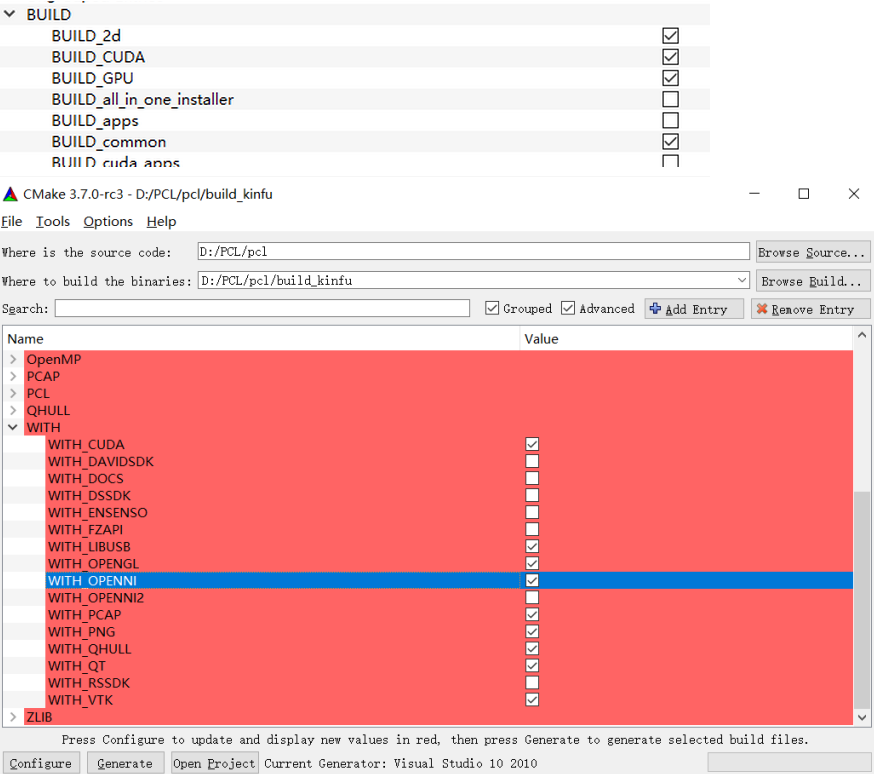Click the Remove Entry button label
This screenshot has width=874, height=774.
[x=813, y=309]
